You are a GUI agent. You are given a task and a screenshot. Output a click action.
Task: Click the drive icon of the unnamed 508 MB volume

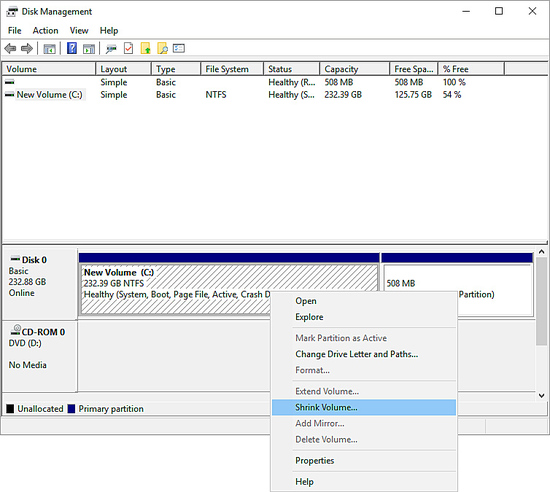(x=10, y=82)
